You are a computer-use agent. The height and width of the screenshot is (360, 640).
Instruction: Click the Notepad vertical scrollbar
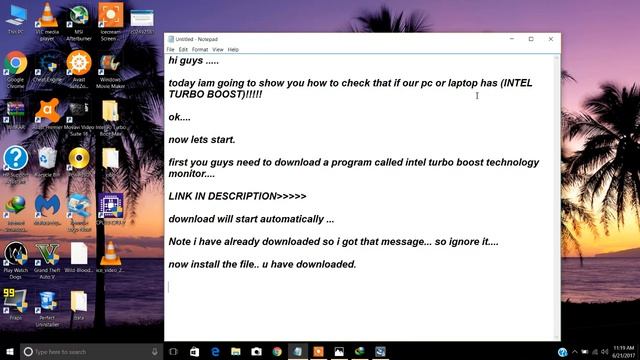point(556,198)
